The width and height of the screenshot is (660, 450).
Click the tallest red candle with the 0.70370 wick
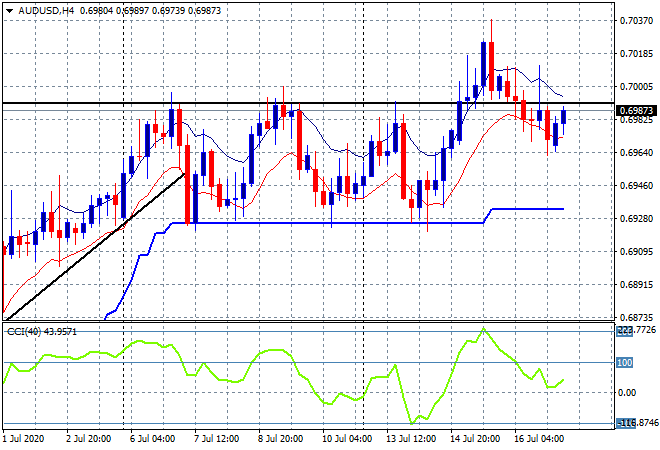tap(491, 66)
